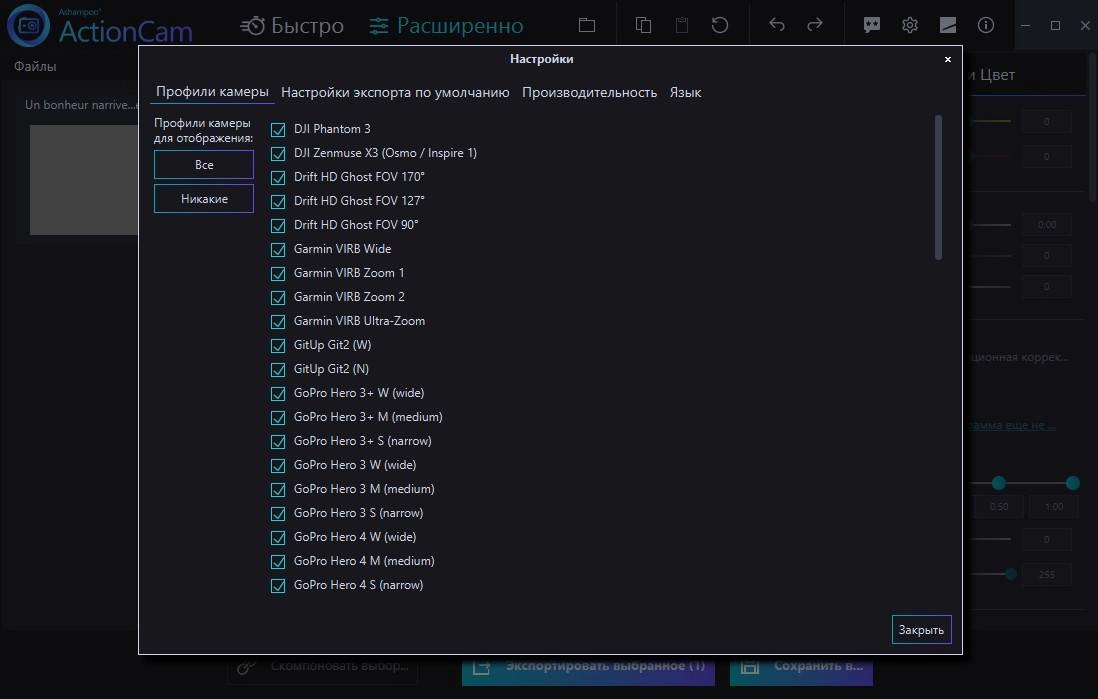Uncheck DJI Phantom 3 profile

click(x=278, y=130)
